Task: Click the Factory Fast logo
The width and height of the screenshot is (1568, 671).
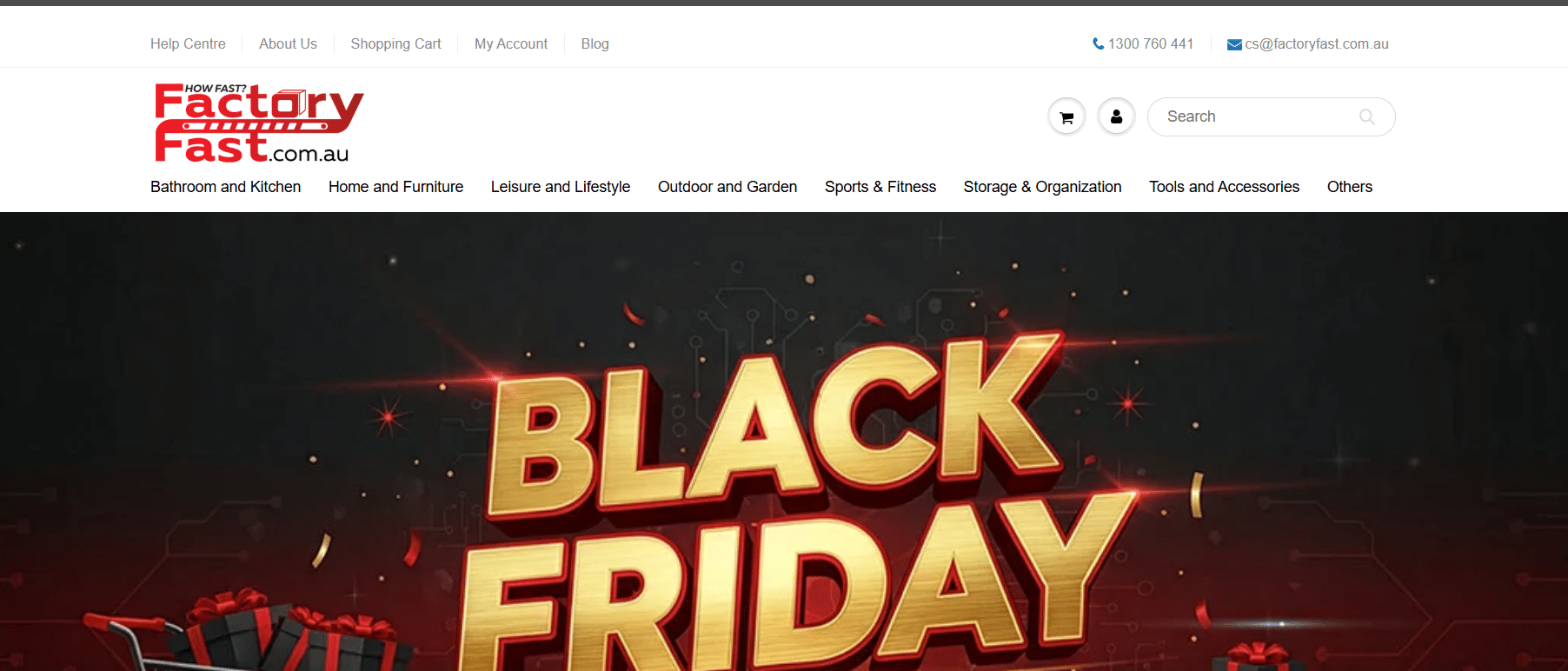Action: pos(259,123)
